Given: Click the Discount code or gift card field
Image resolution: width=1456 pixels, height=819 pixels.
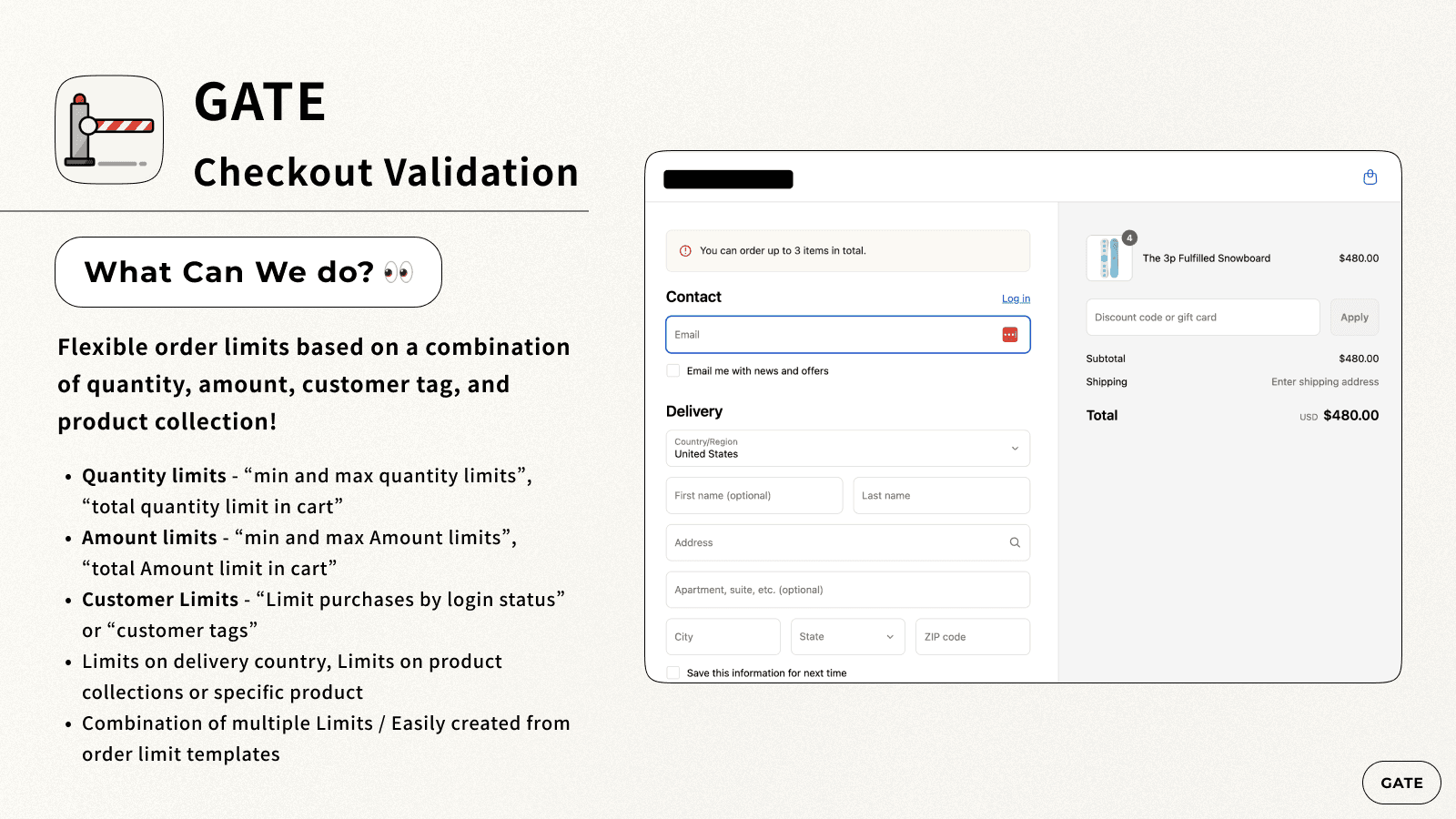Looking at the screenshot, I should pos(1202,318).
